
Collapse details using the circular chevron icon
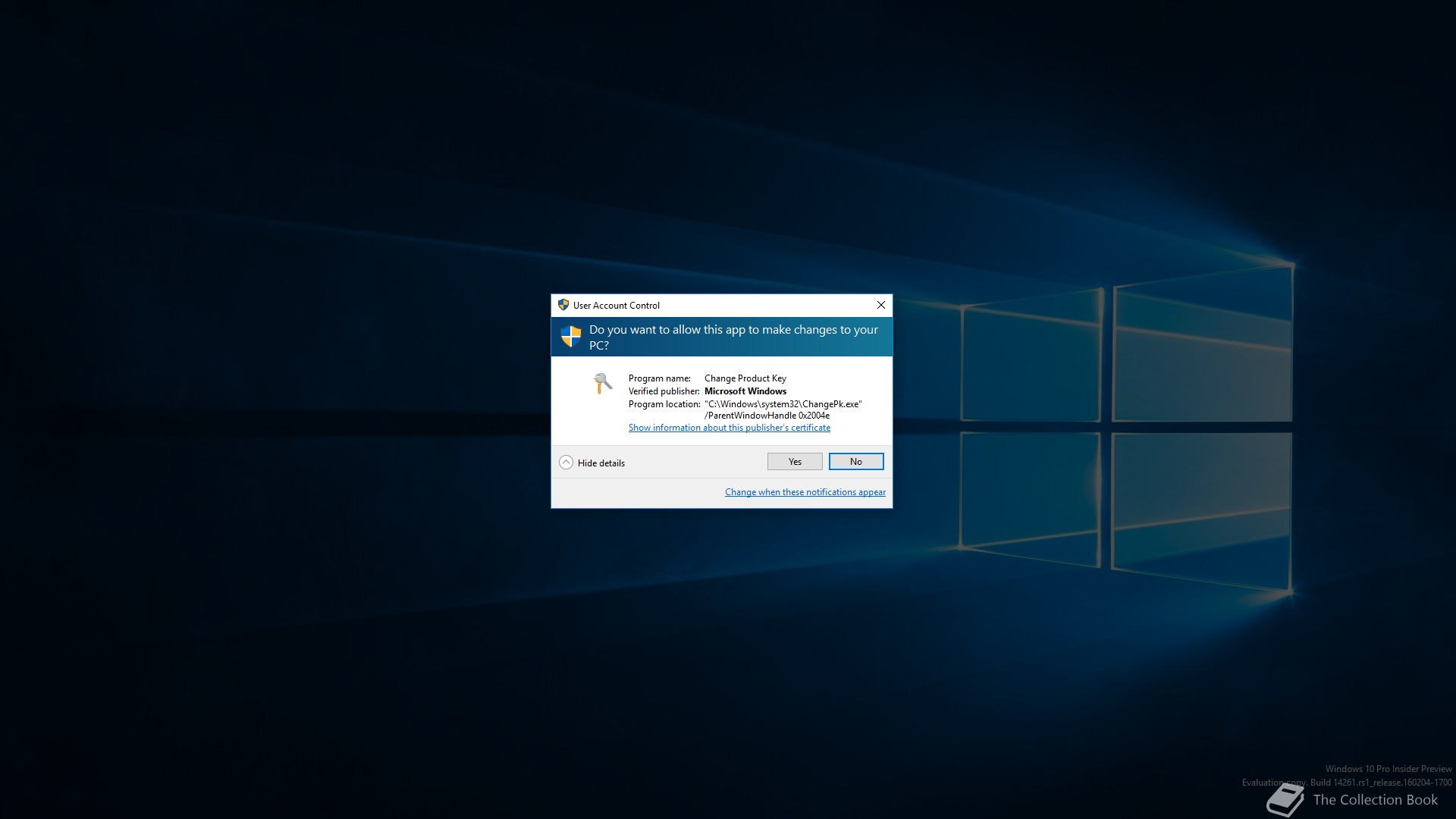tap(566, 463)
